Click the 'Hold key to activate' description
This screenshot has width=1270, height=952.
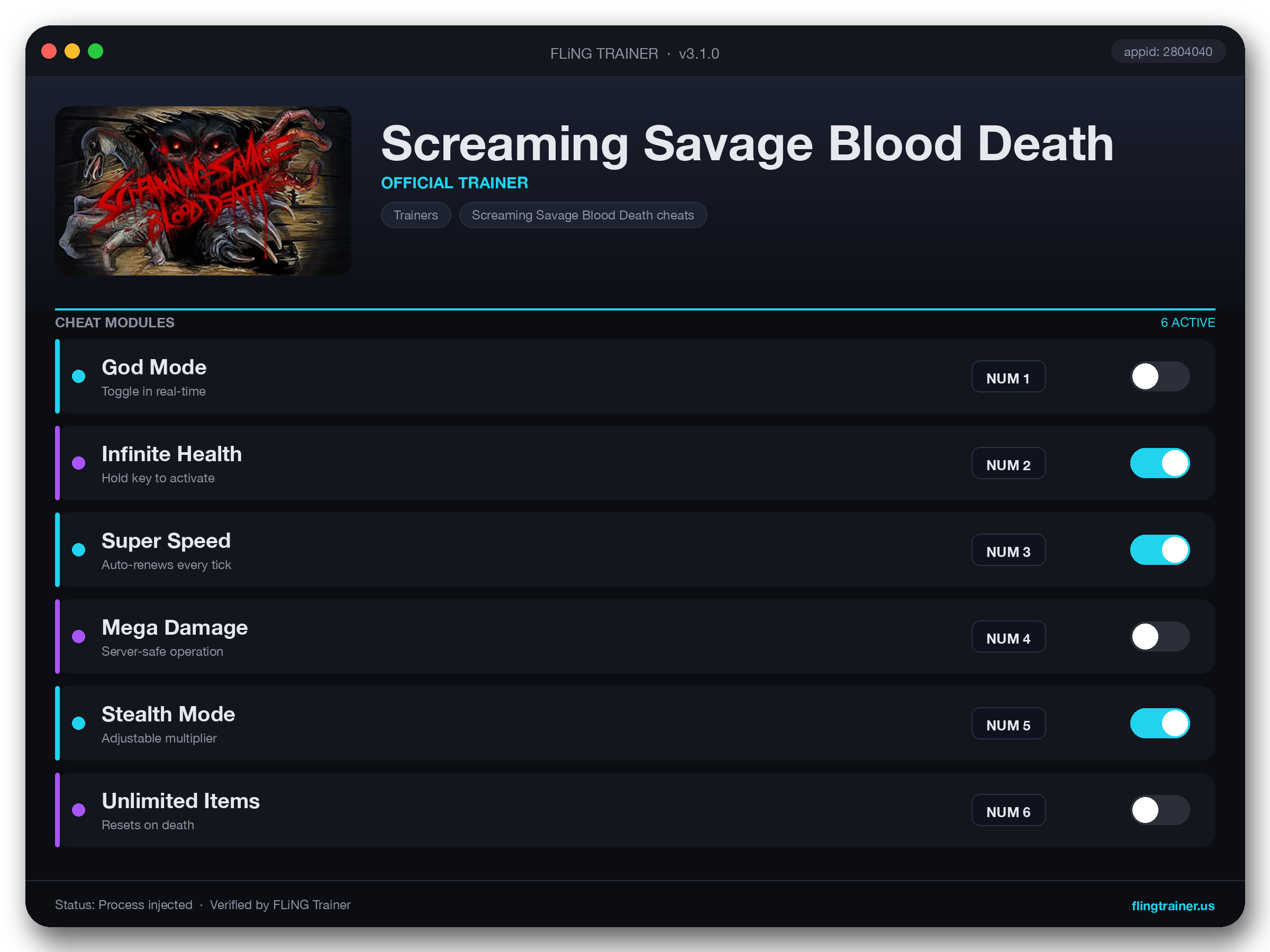[x=158, y=478]
